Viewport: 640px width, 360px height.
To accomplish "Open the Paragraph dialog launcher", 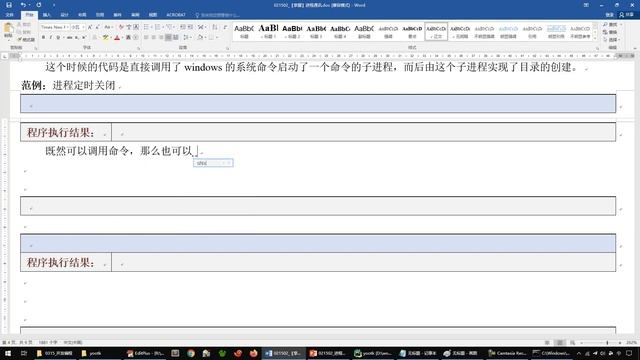I will tap(228, 48).
